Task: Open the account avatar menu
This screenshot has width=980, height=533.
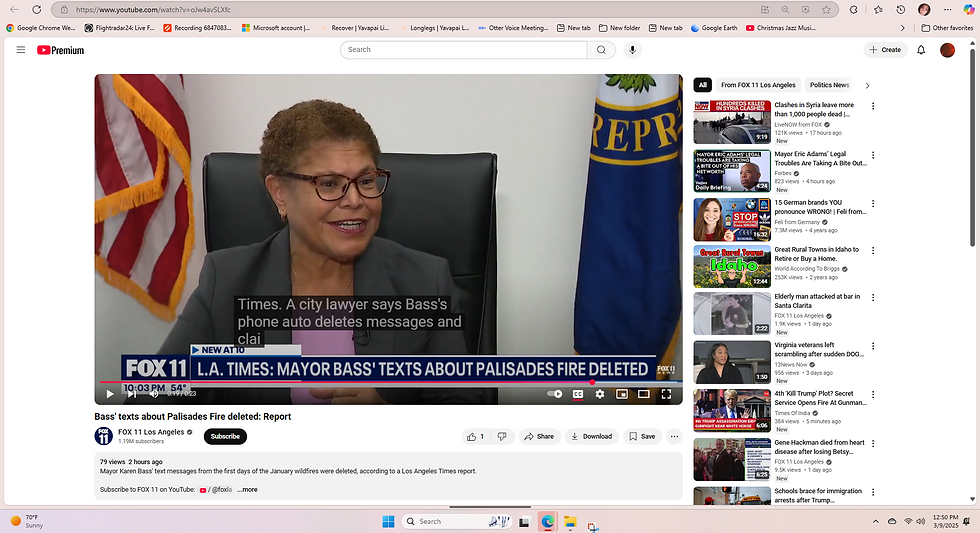Action: click(948, 50)
